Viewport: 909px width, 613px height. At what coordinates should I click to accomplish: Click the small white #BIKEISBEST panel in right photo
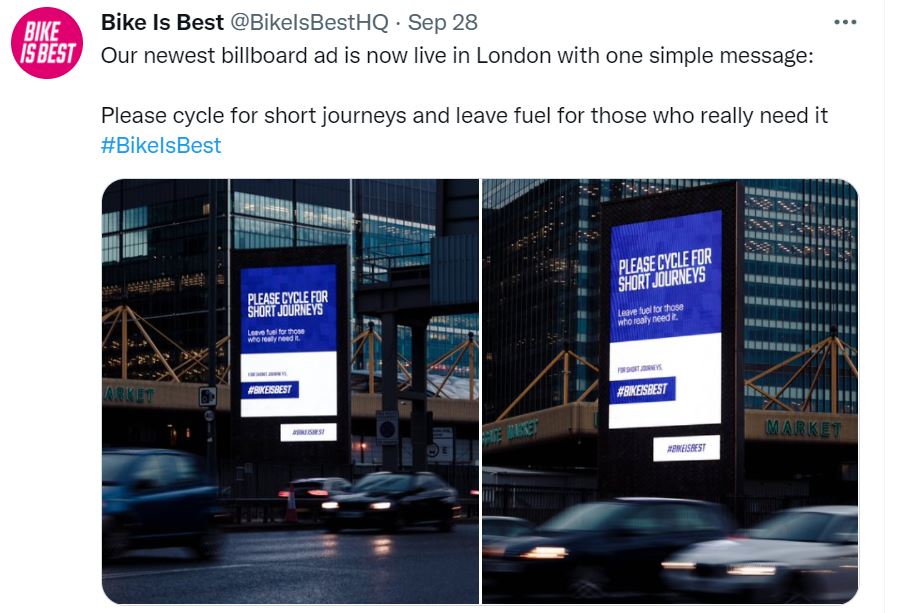(686, 448)
